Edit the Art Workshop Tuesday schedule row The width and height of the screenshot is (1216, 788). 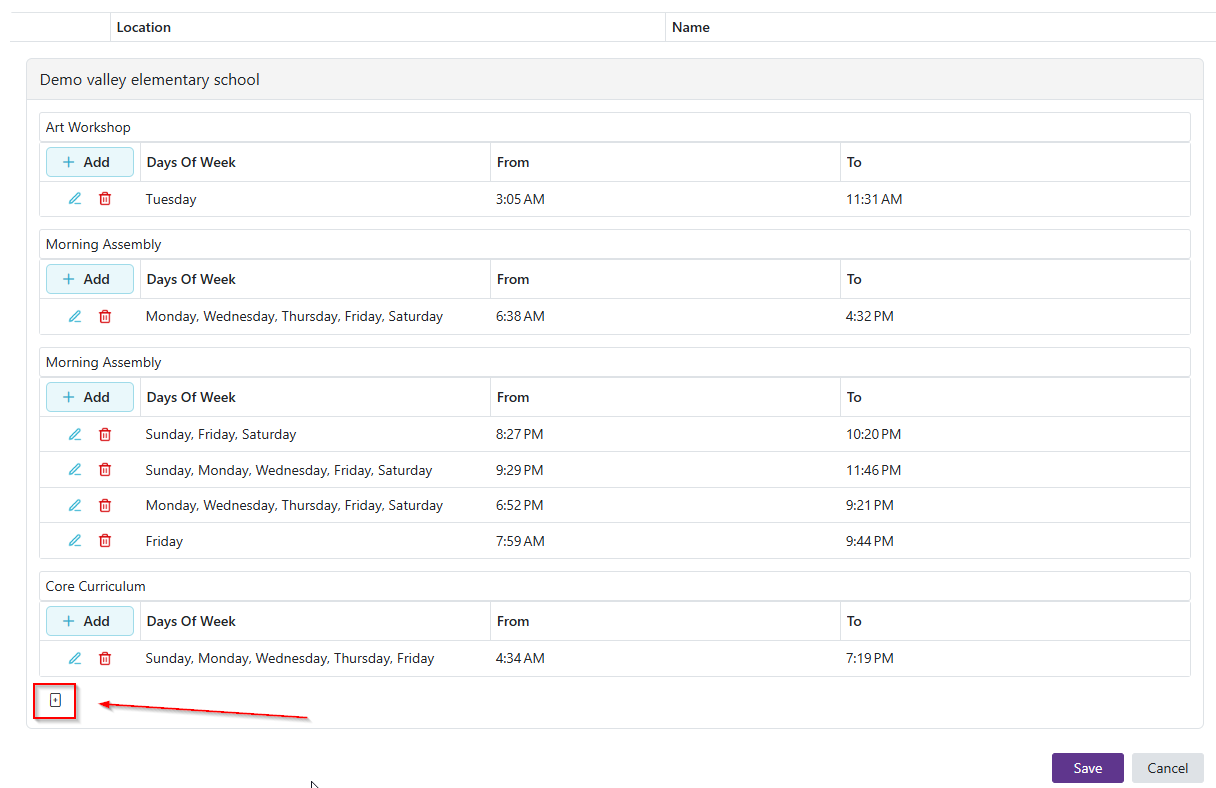click(x=75, y=199)
